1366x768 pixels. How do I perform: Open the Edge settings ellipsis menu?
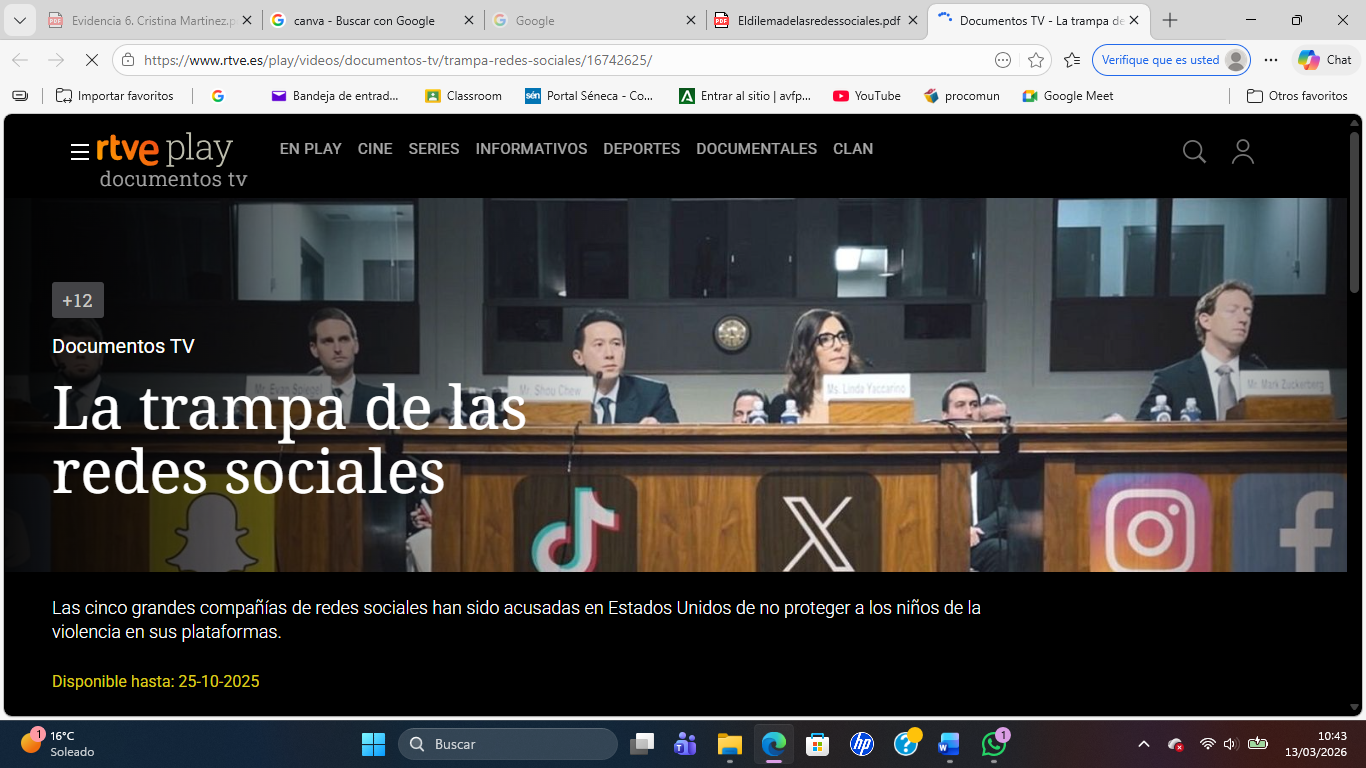coord(1271,60)
